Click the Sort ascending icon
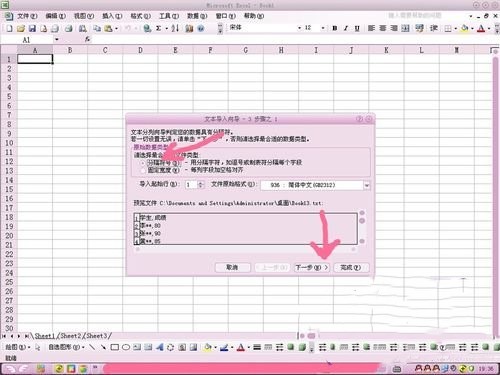The height and width of the screenshot is (375, 500). click(175, 29)
